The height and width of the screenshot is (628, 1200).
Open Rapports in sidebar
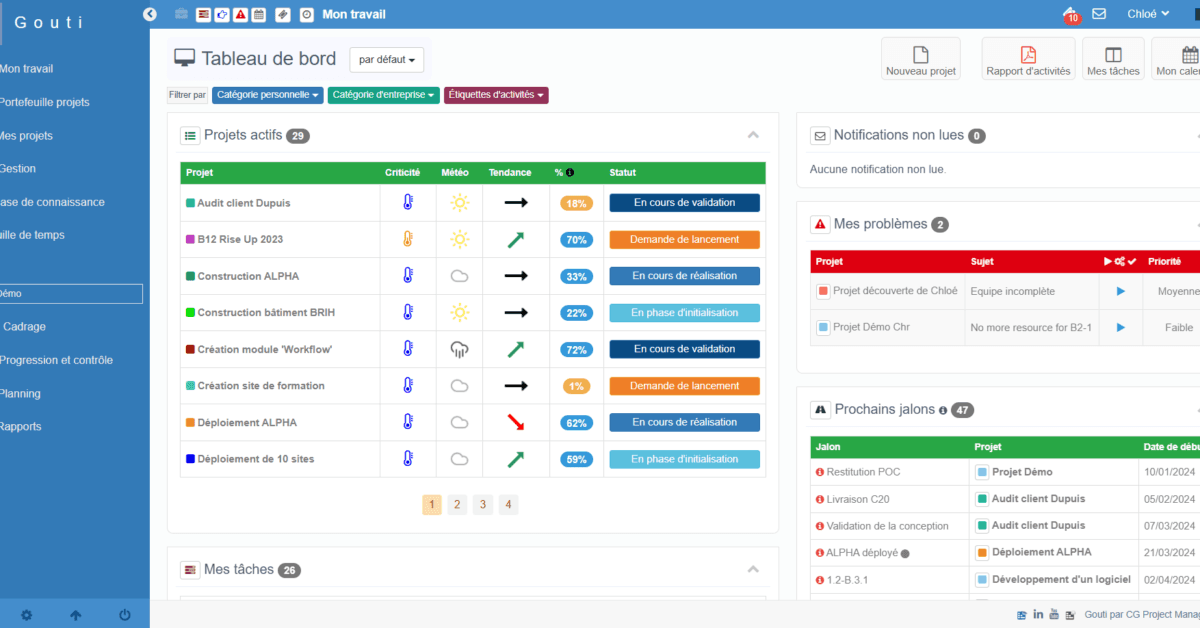click(21, 426)
